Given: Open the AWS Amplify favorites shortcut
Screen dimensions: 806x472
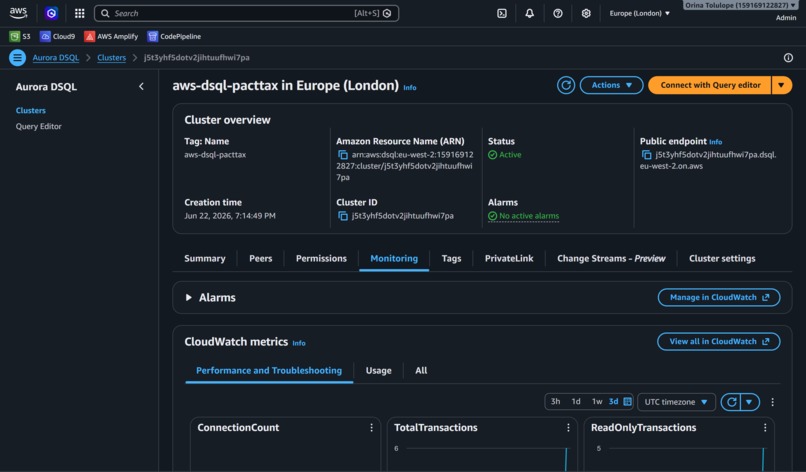Looking at the screenshot, I should pyautogui.click(x=111, y=37).
